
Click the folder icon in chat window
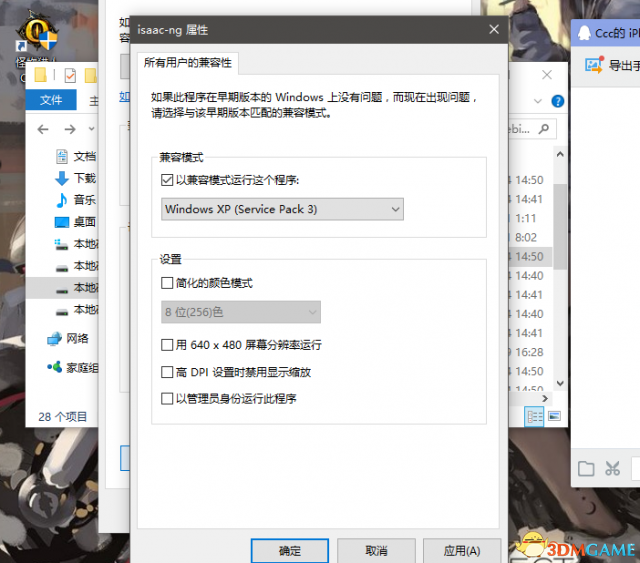[x=586, y=468]
